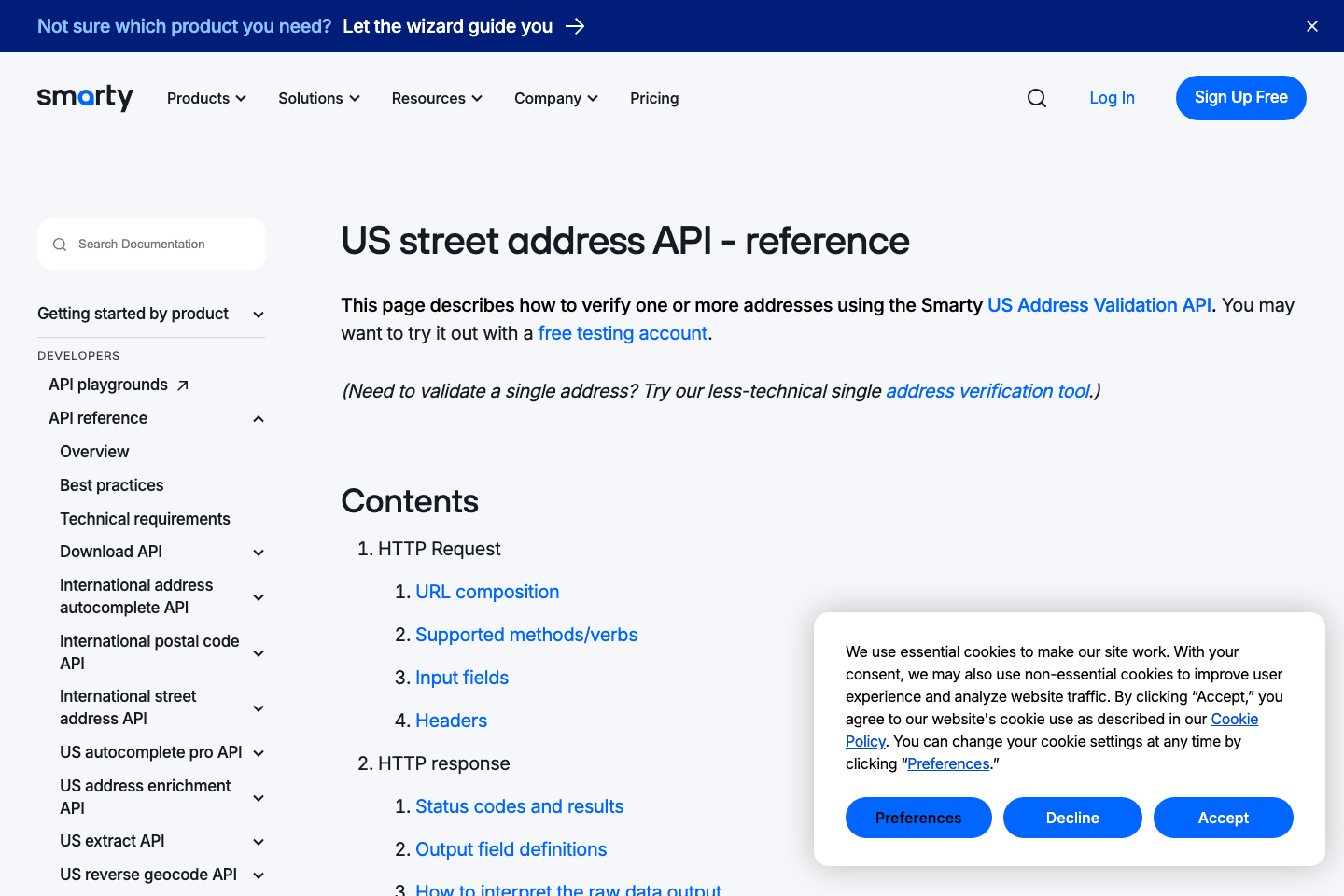Select Pricing in the navigation

coord(654,98)
